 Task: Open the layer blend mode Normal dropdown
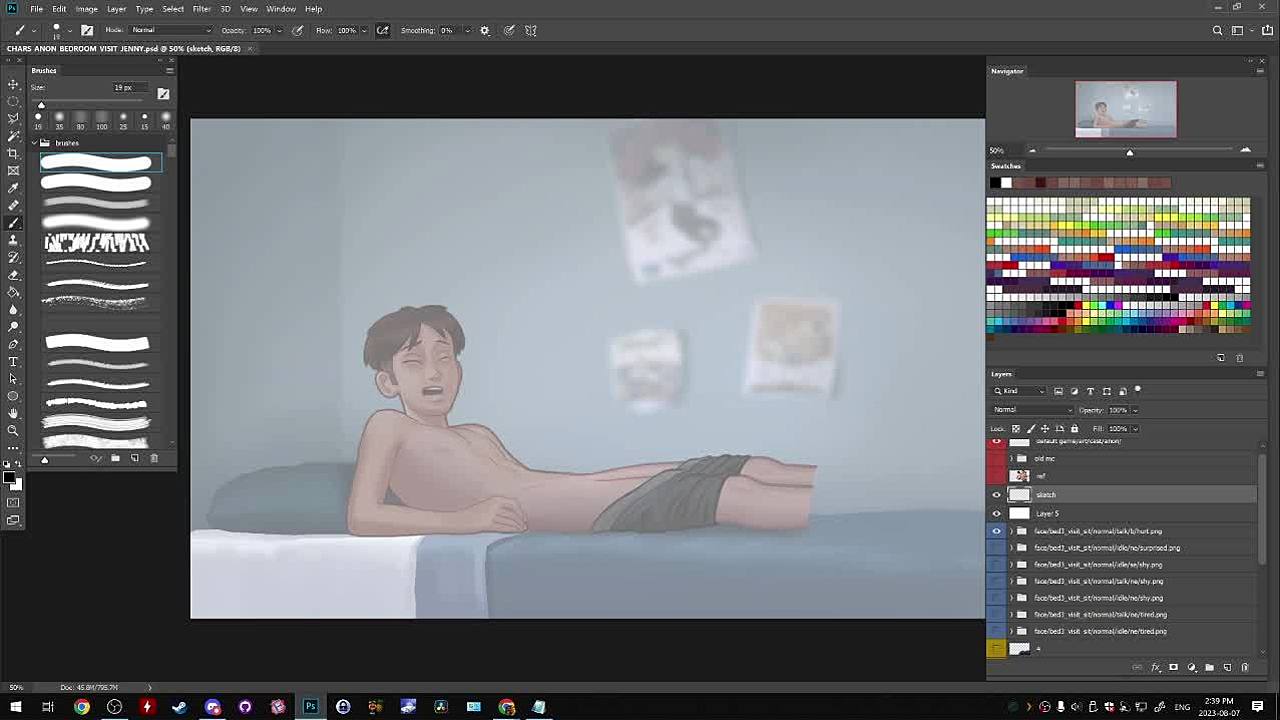1032,410
